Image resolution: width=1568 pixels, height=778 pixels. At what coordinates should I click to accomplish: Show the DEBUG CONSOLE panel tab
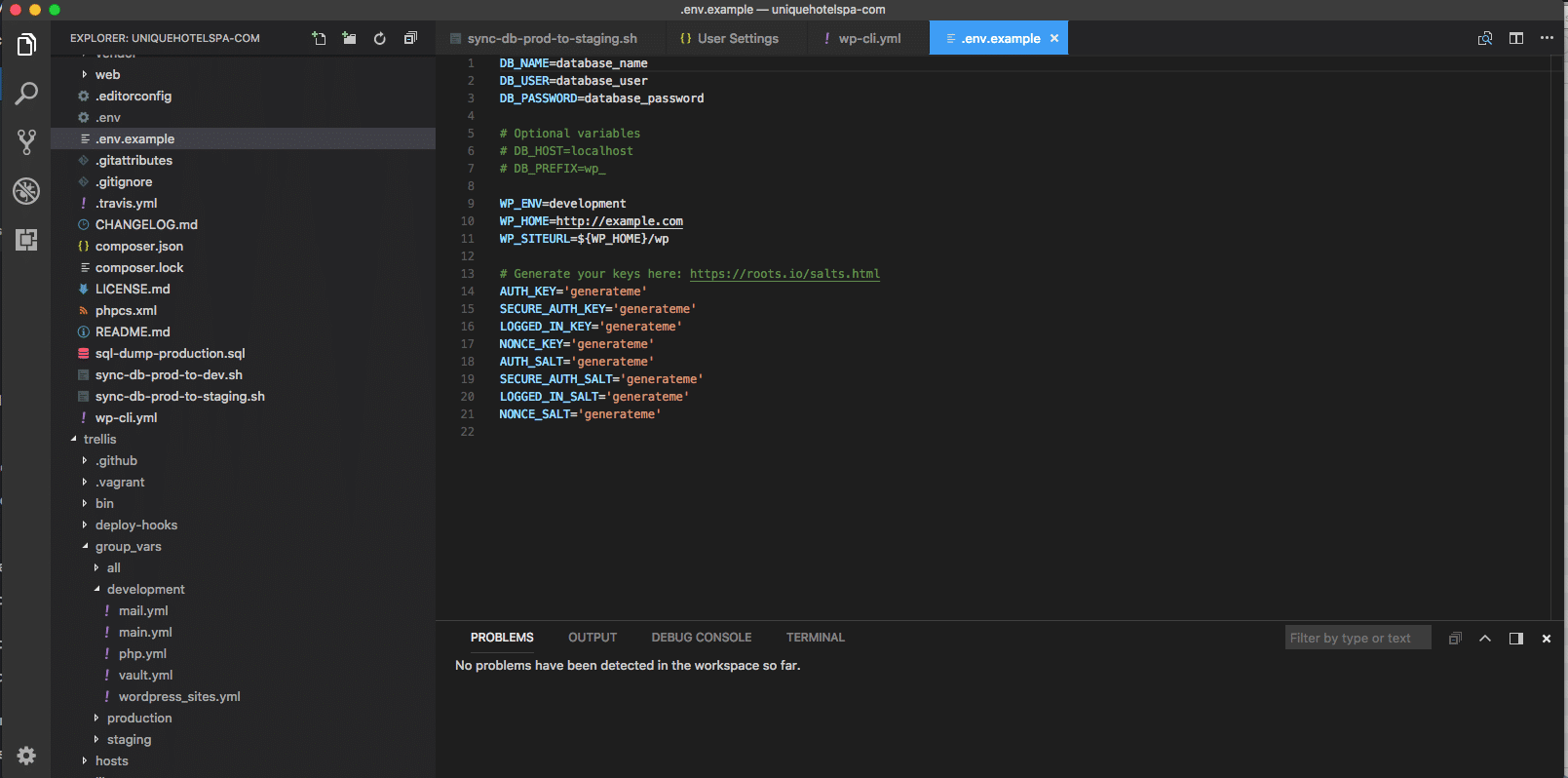coord(702,638)
